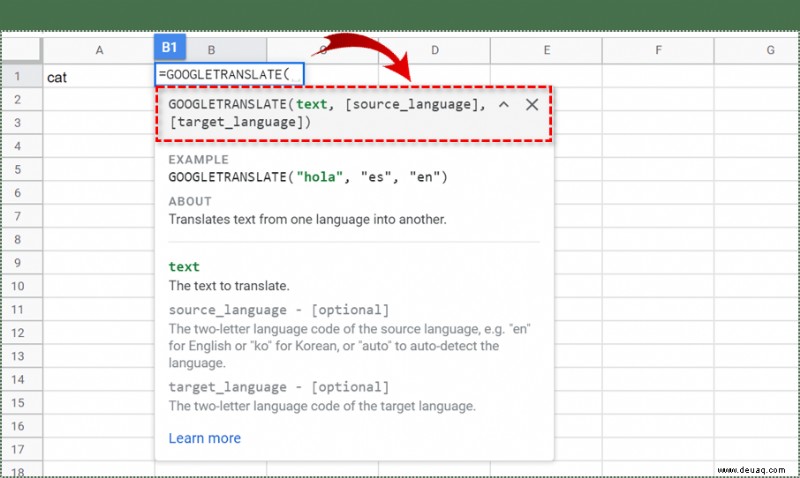
Task: Select row 15 header
Action: (21, 403)
